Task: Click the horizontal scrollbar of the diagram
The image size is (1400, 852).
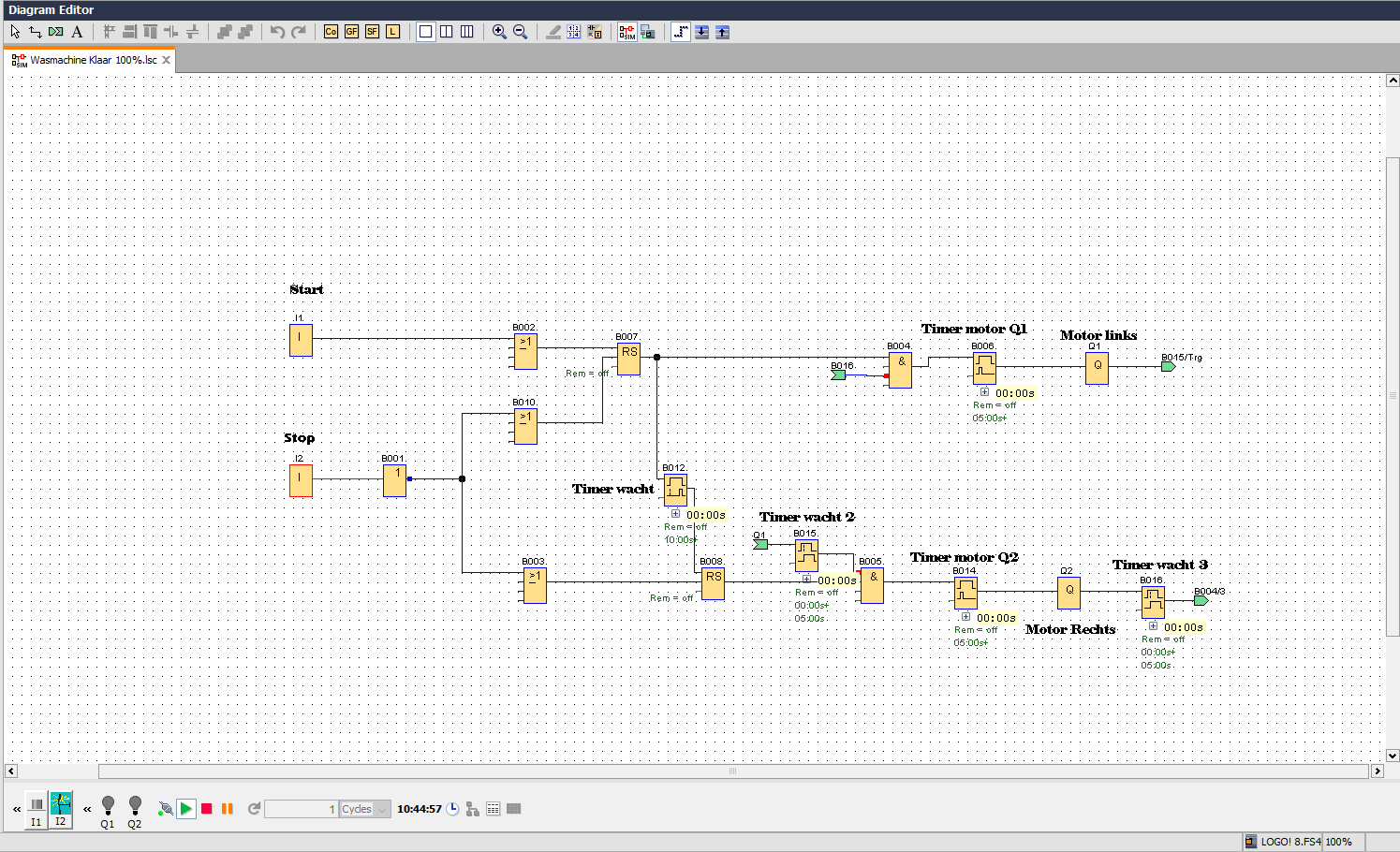Action: 732,771
